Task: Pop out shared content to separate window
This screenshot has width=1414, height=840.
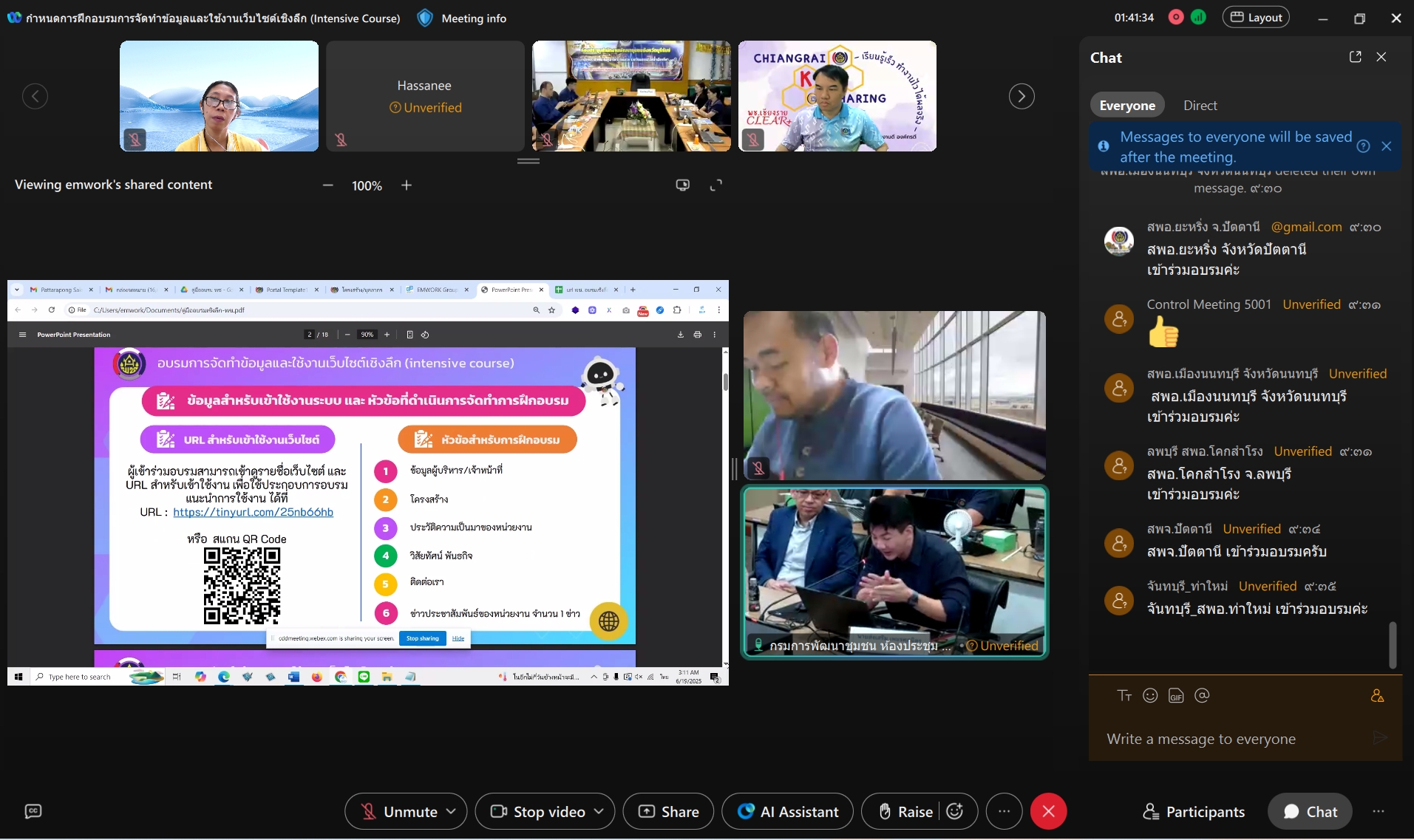Action: click(683, 185)
